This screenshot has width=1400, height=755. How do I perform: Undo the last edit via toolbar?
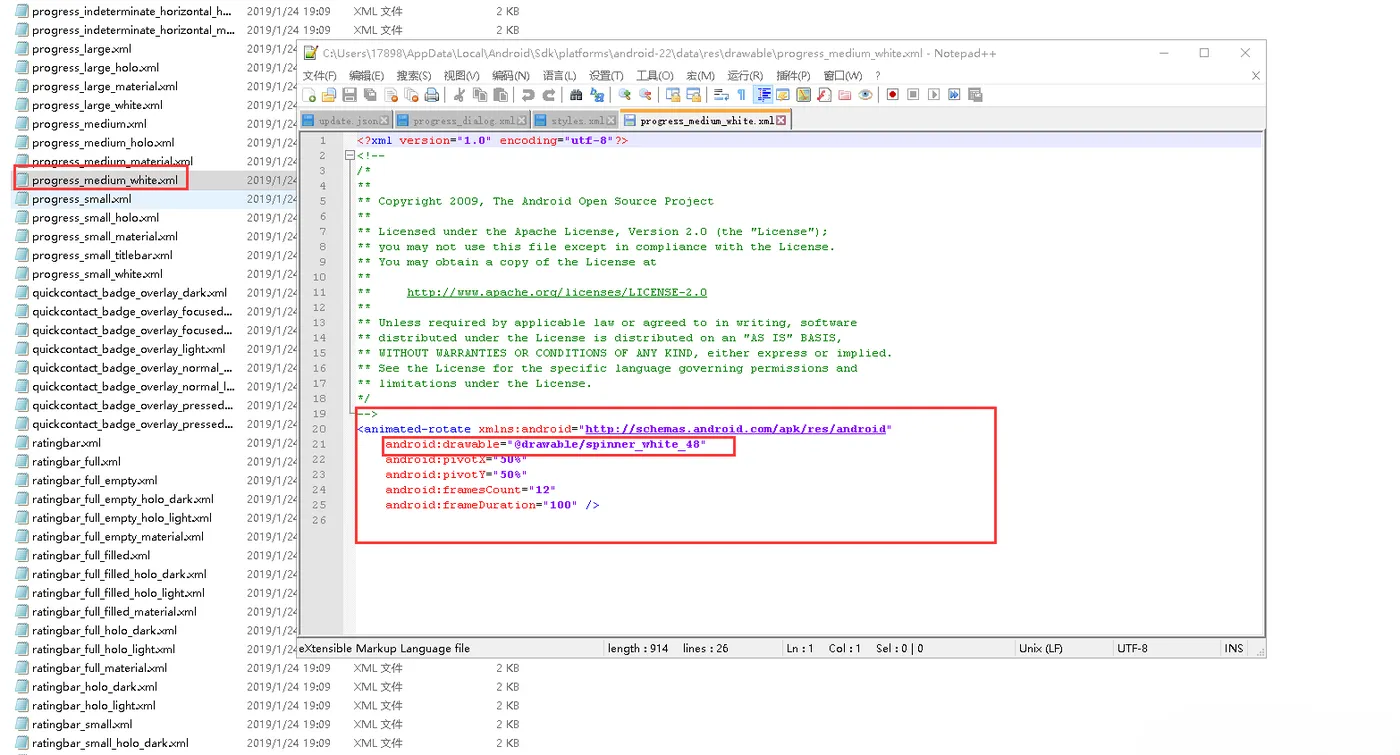coord(528,95)
